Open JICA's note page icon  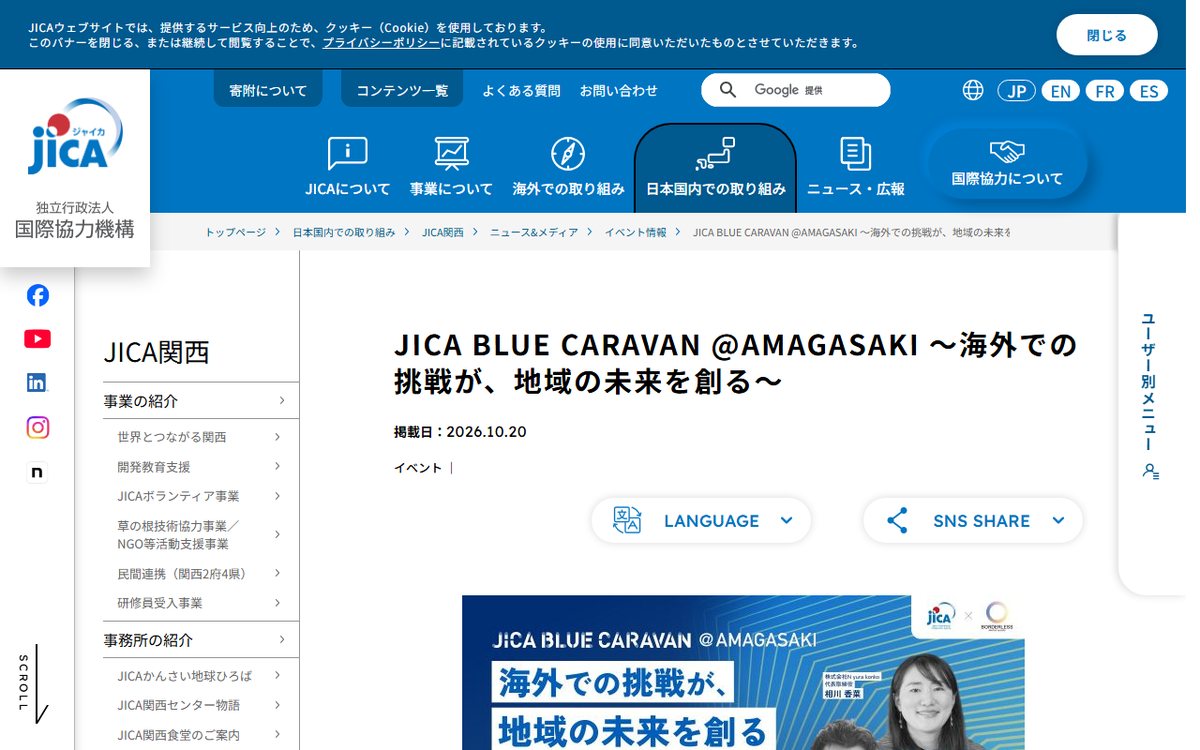(37, 472)
